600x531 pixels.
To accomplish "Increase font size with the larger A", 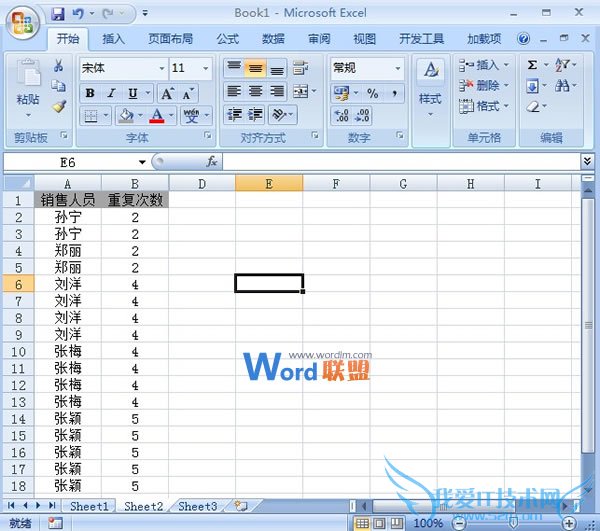I will tap(167, 93).
